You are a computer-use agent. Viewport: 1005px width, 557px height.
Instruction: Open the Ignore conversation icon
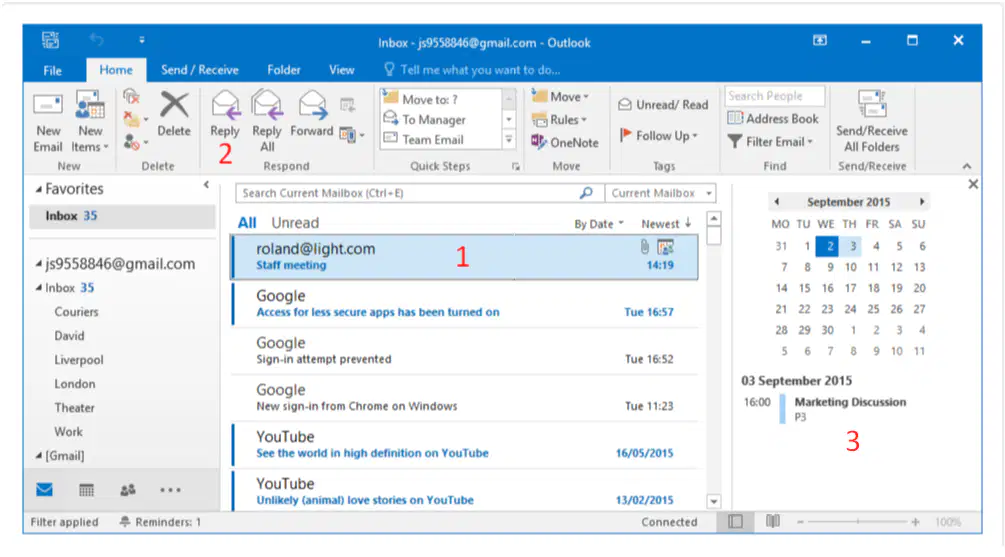pos(131,97)
